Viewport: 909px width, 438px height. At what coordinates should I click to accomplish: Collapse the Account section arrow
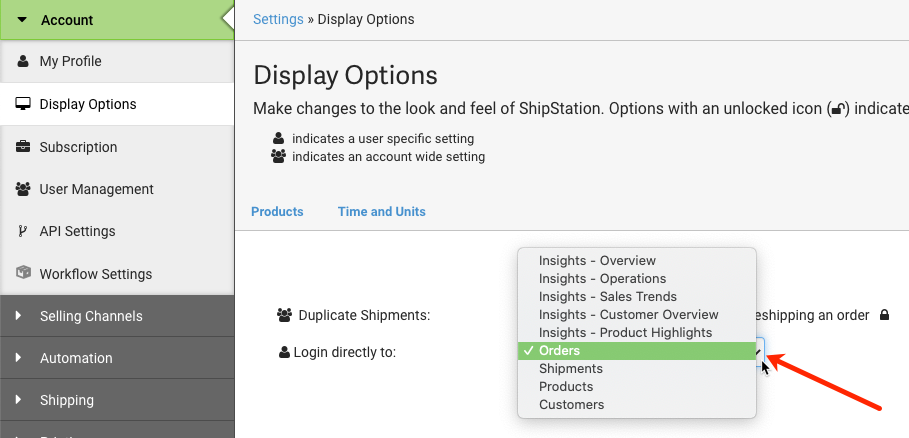click(22, 20)
